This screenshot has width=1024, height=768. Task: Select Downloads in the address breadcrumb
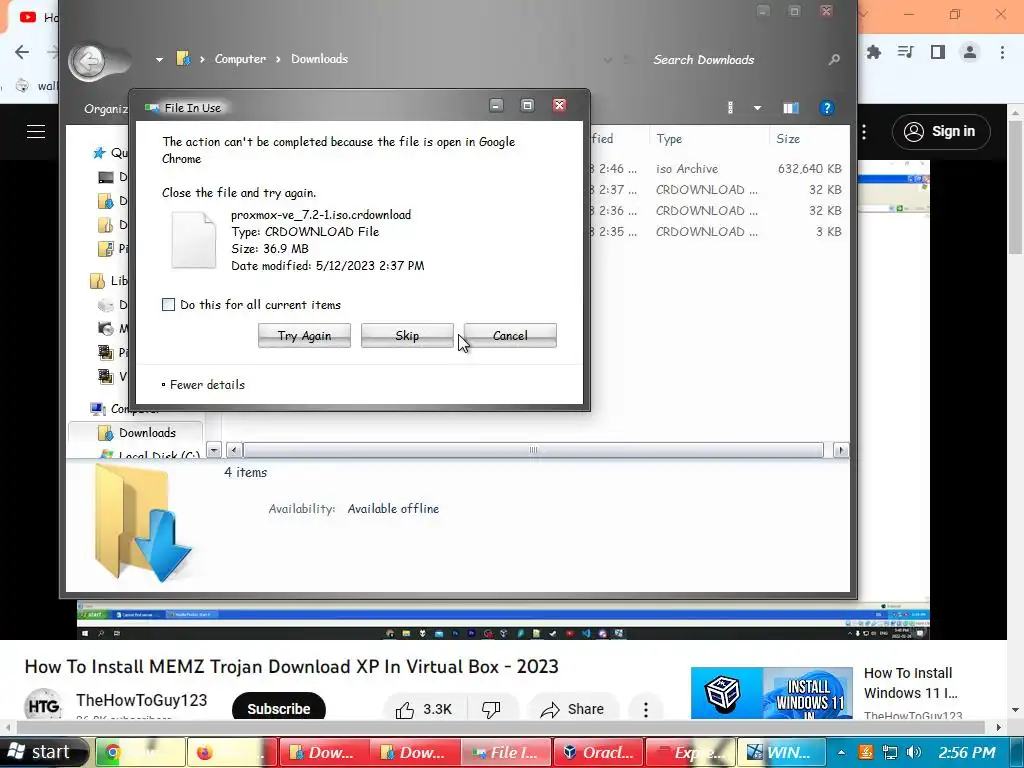pos(319,59)
